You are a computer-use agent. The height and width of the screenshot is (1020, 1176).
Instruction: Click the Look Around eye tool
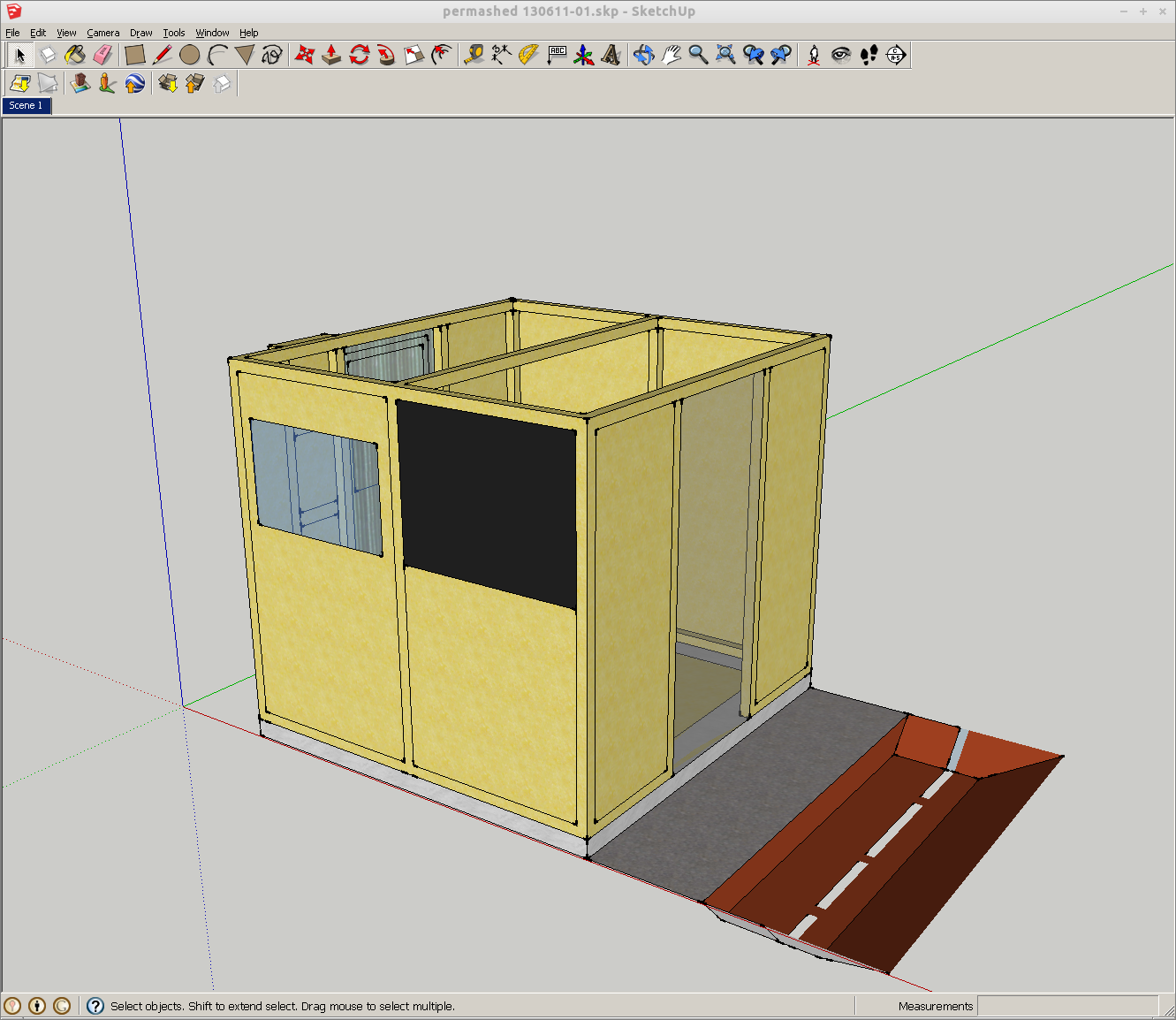pyautogui.click(x=841, y=55)
